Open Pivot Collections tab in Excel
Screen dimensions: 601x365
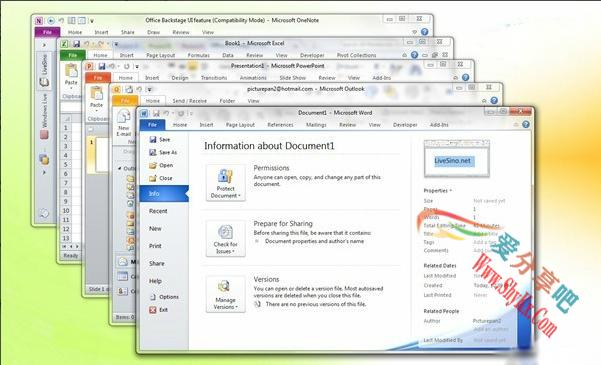356,56
